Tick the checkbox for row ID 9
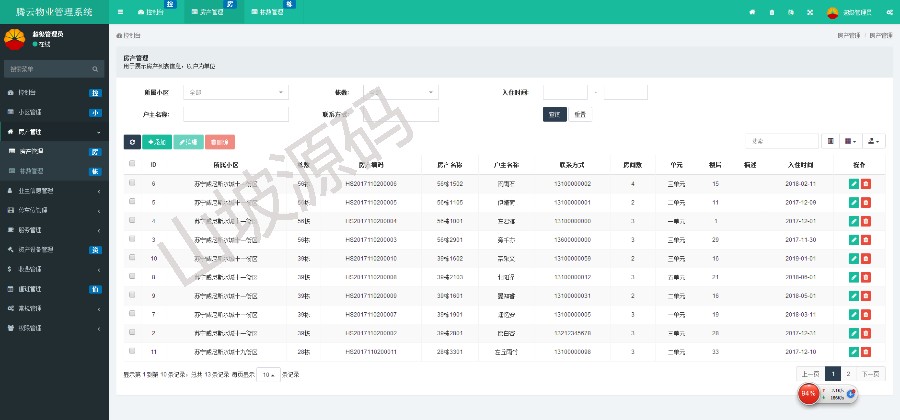900x420 pixels. pos(132,294)
